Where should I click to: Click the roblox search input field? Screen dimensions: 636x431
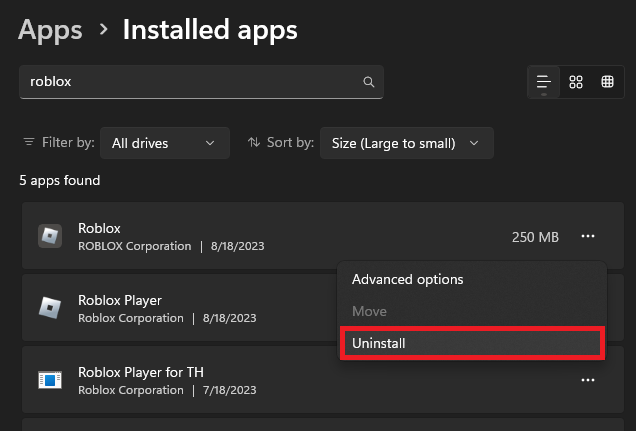[190, 82]
